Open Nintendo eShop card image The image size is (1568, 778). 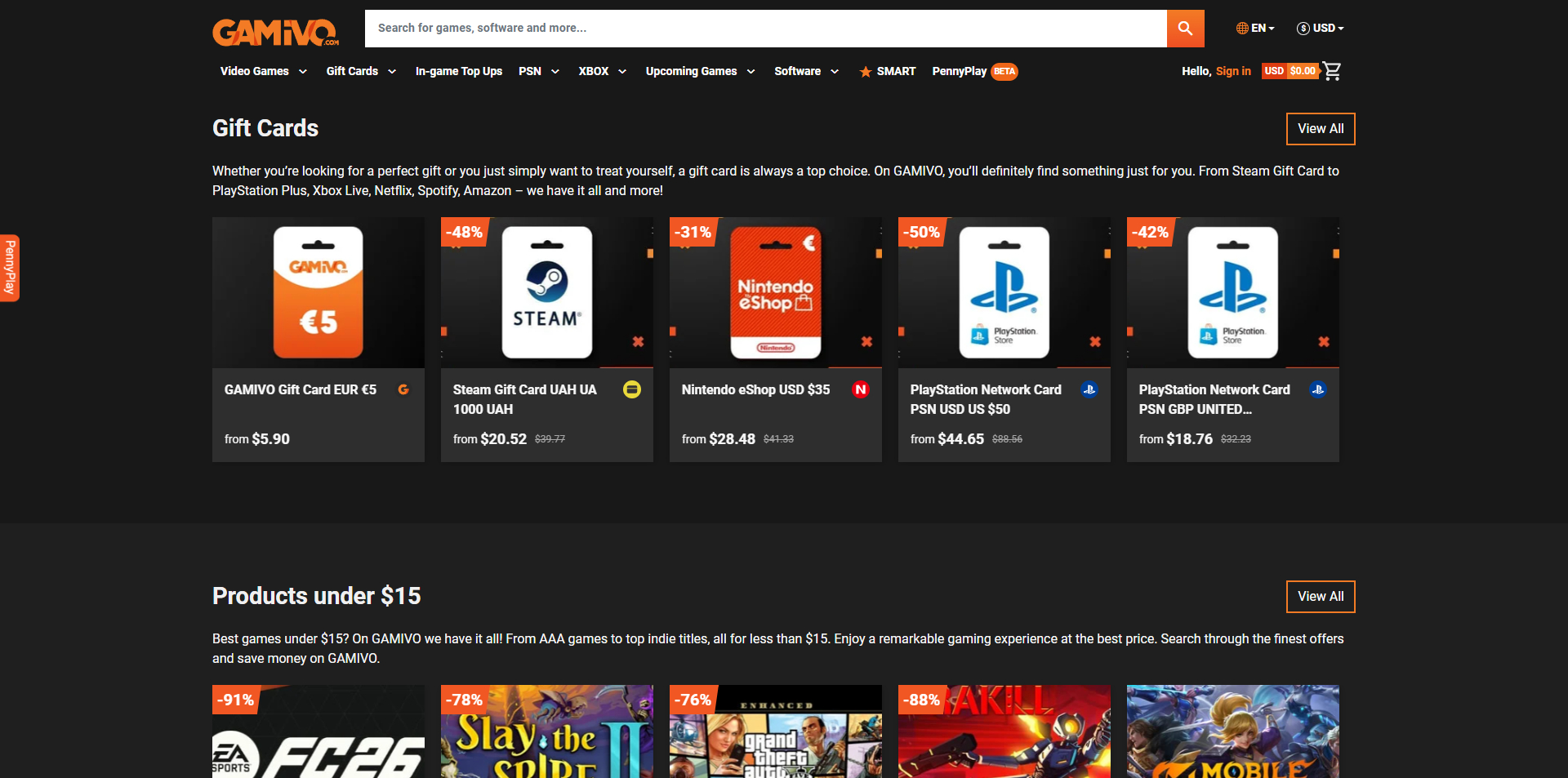[x=776, y=292]
